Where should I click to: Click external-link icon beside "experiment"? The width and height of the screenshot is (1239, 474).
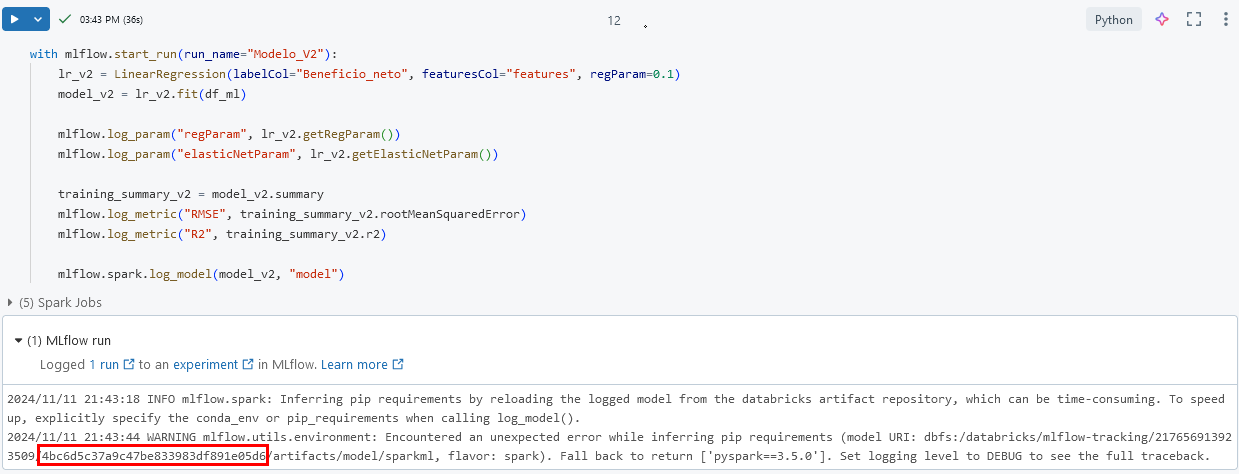pos(247,365)
